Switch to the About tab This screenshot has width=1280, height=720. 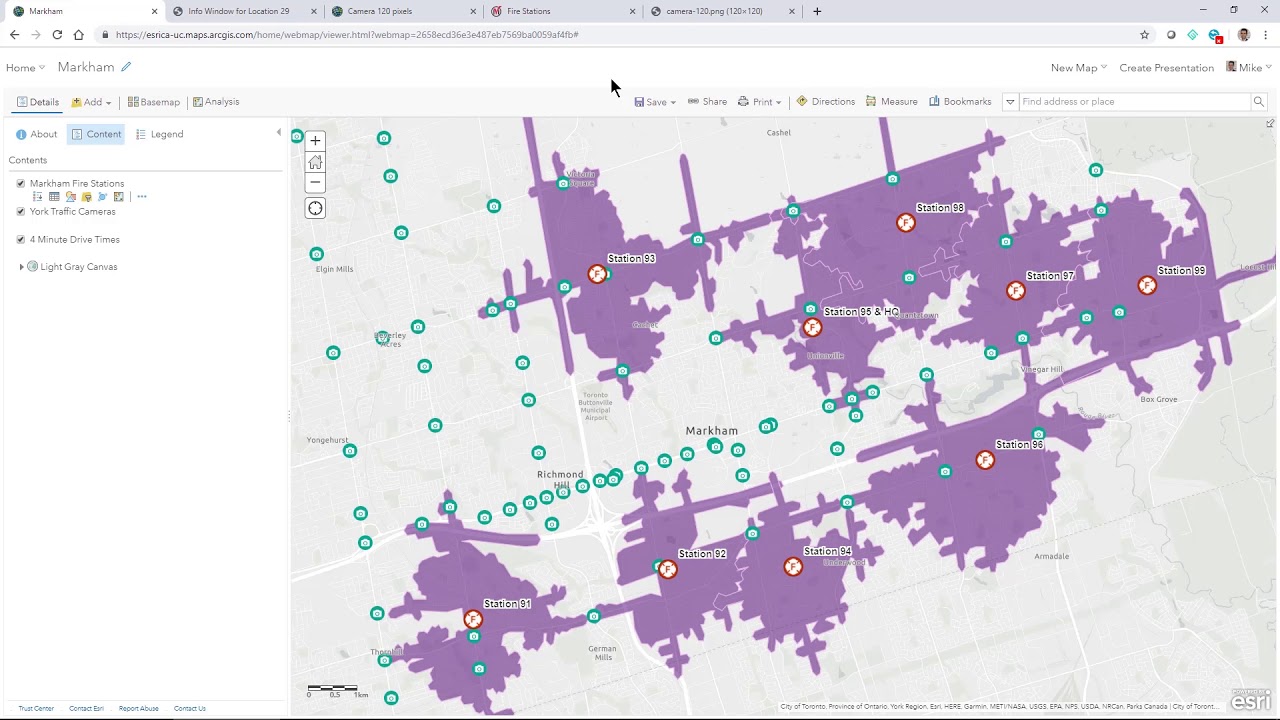(x=37, y=134)
